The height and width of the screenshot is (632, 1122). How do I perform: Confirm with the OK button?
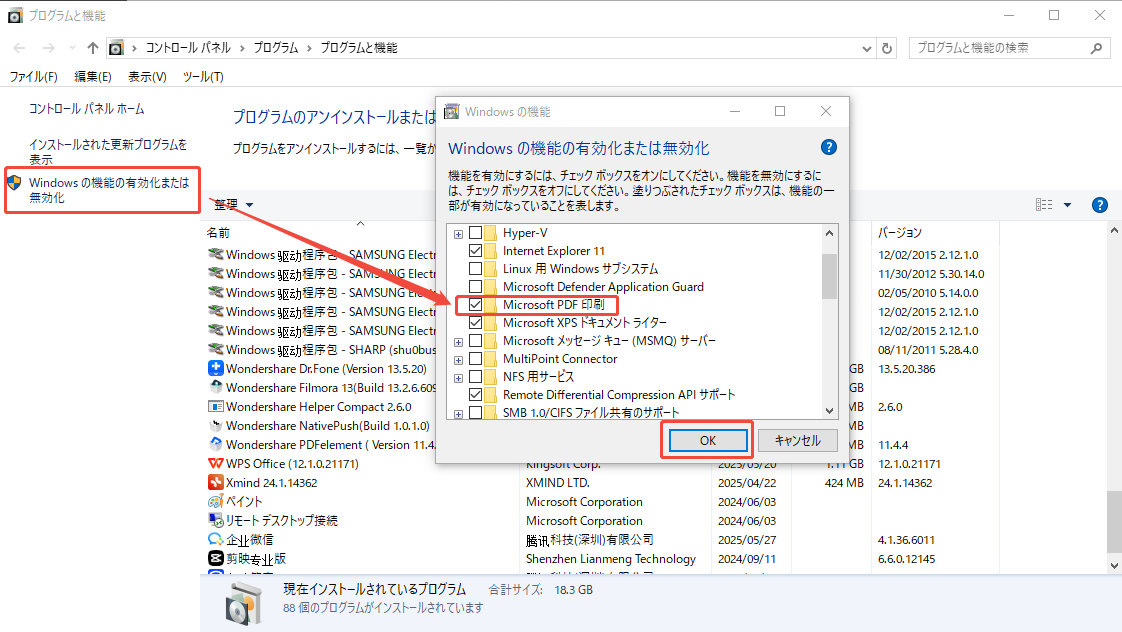pos(708,440)
